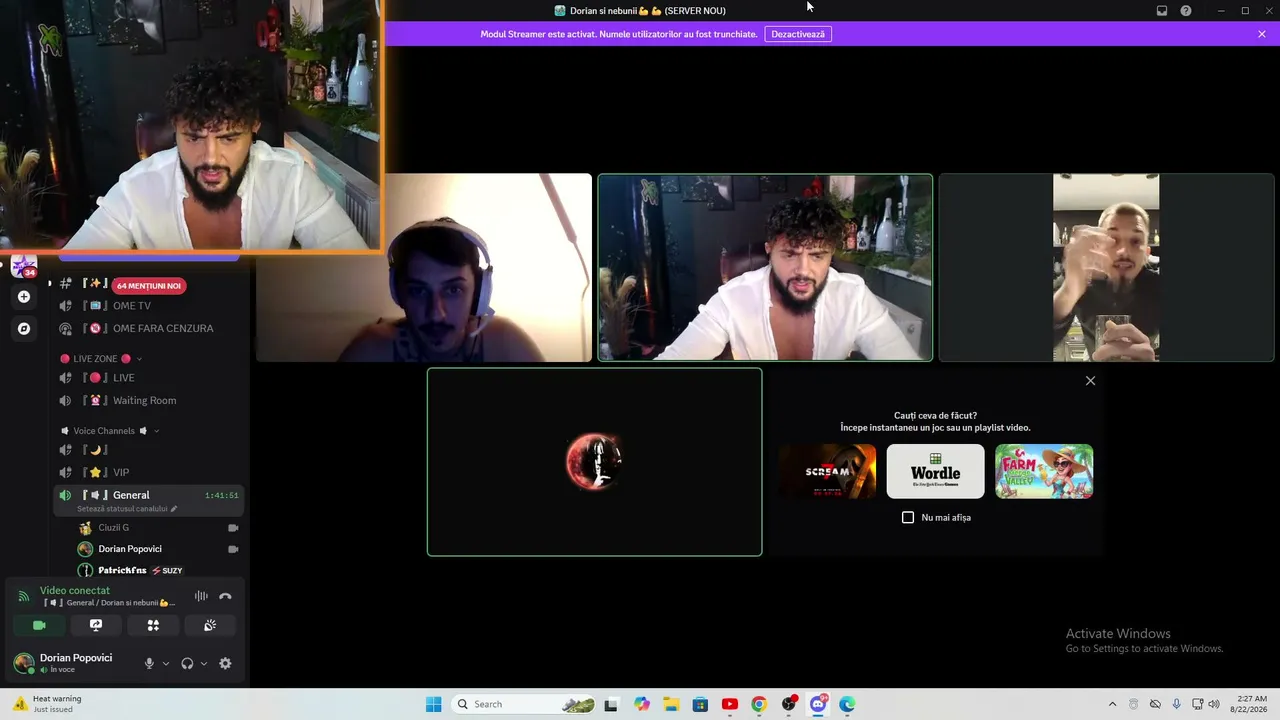
Task: Open Microsoft Edge from taskbar
Action: point(847,704)
